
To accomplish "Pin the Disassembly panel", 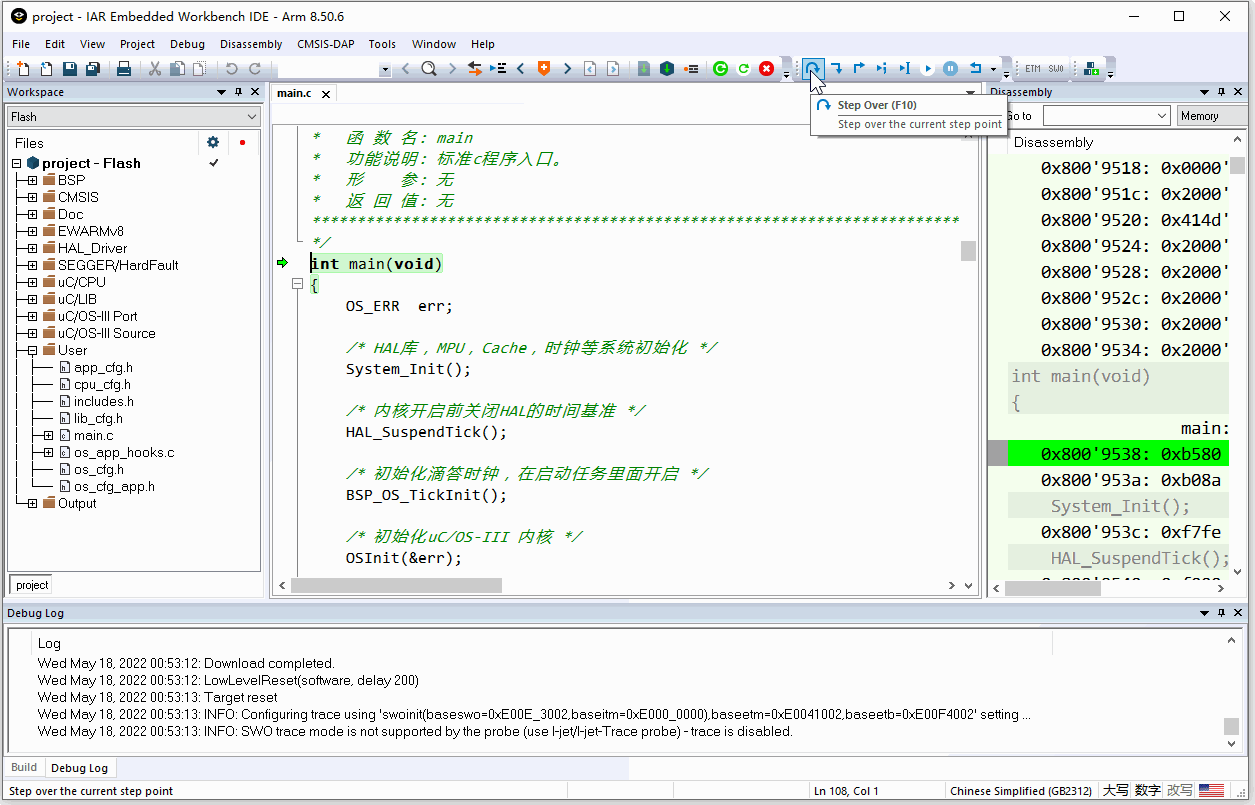I will point(1223,92).
